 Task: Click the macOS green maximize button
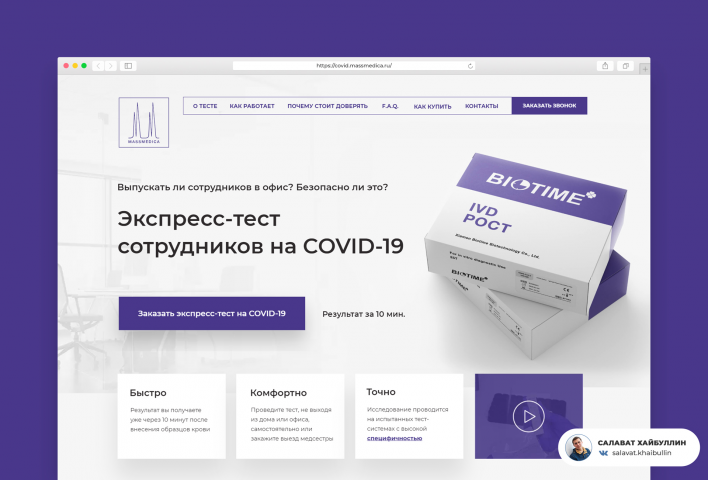(84, 66)
